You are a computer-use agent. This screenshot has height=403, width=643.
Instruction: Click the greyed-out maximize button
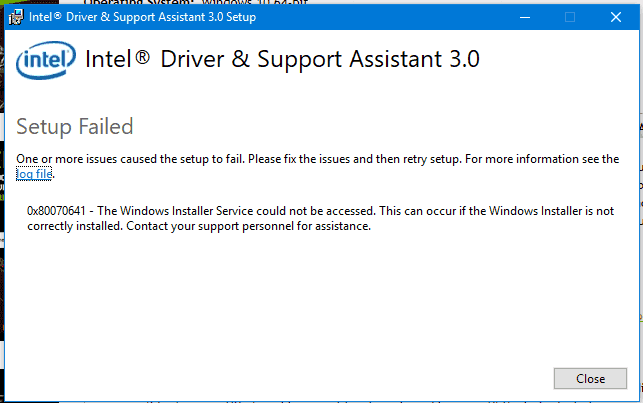click(x=570, y=17)
